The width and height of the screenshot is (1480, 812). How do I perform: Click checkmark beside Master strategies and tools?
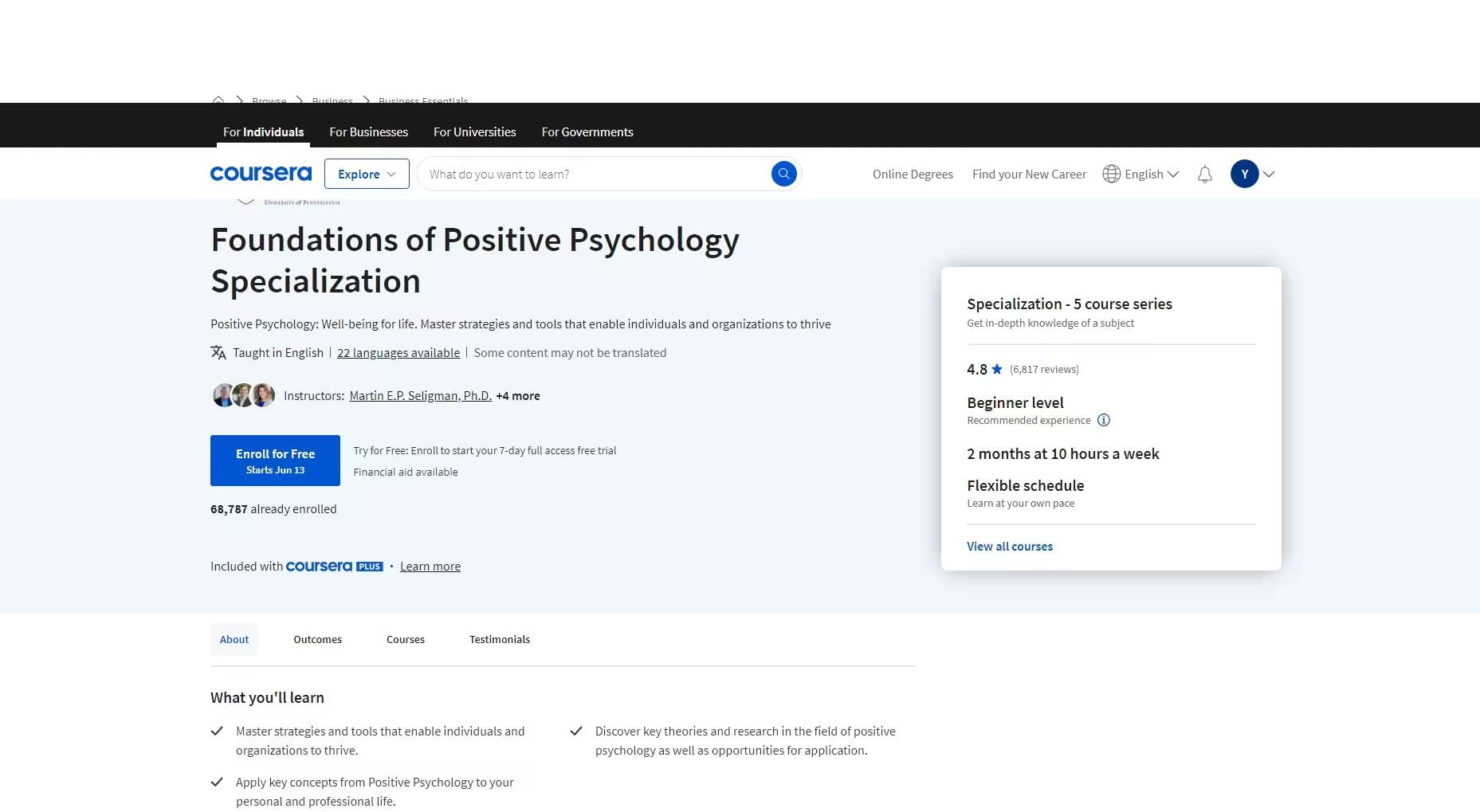(217, 731)
